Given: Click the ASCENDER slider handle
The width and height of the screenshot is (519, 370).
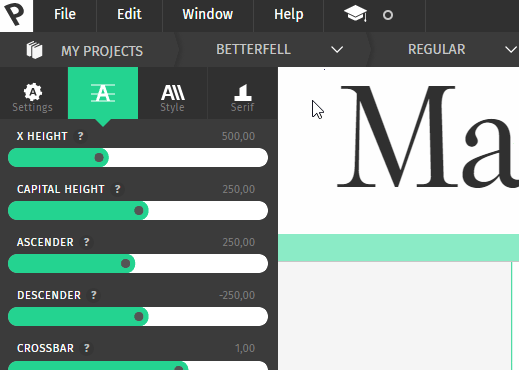Looking at the screenshot, I should [125, 263].
